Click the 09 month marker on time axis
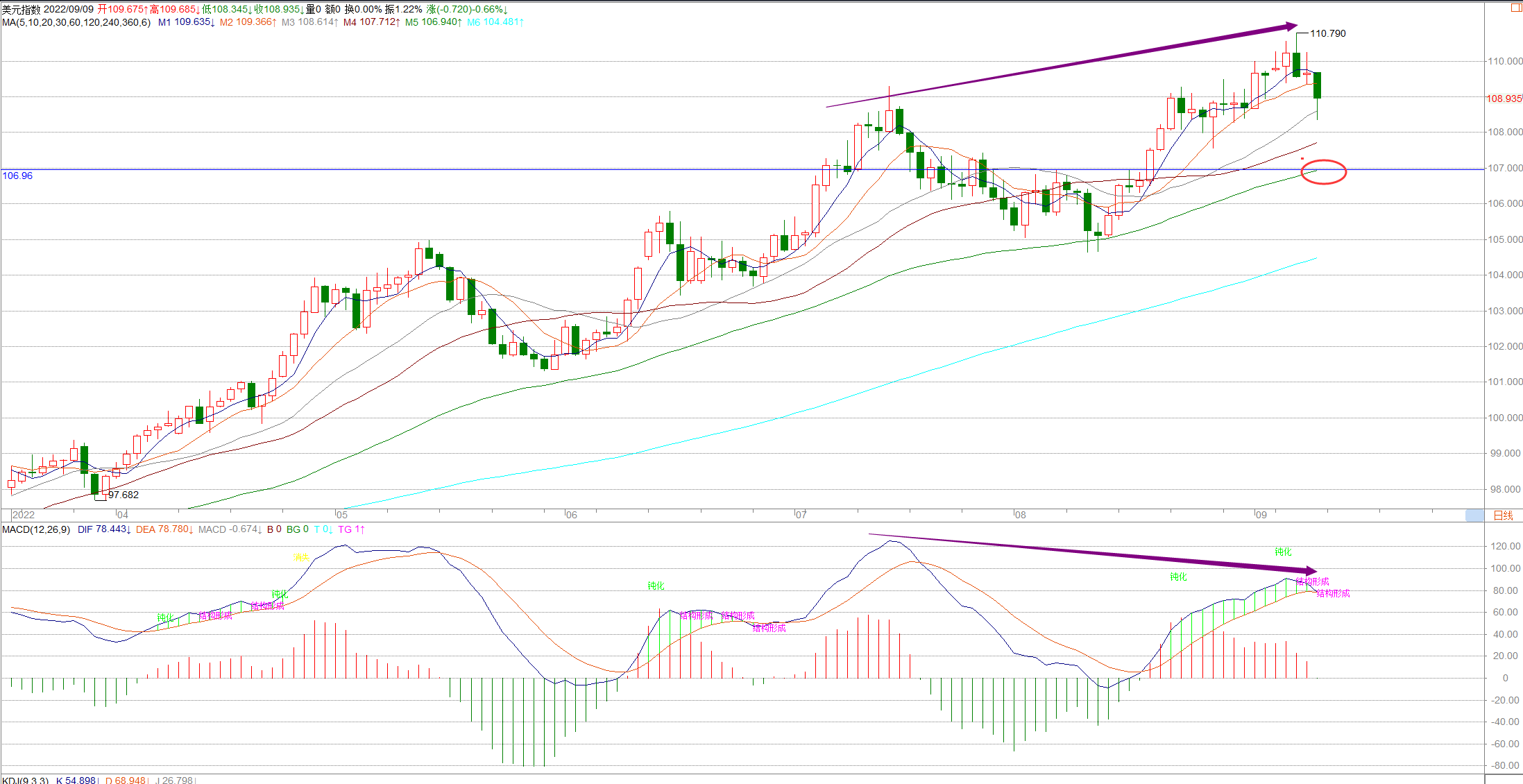1523x784 pixels. [x=1261, y=515]
